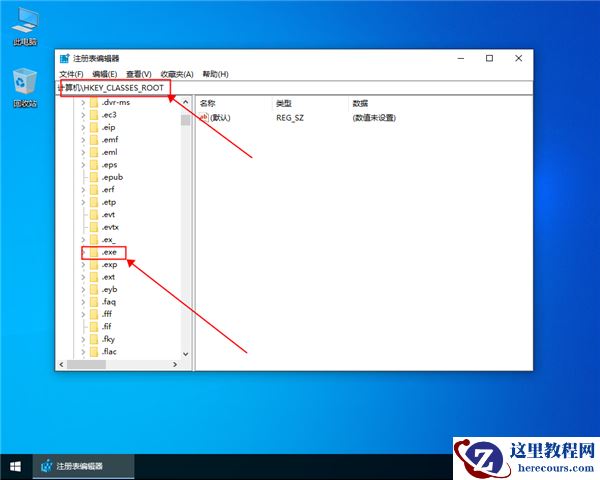Expand the .exp key
Image resolution: width=600 pixels, height=480 pixels.
coord(83,264)
